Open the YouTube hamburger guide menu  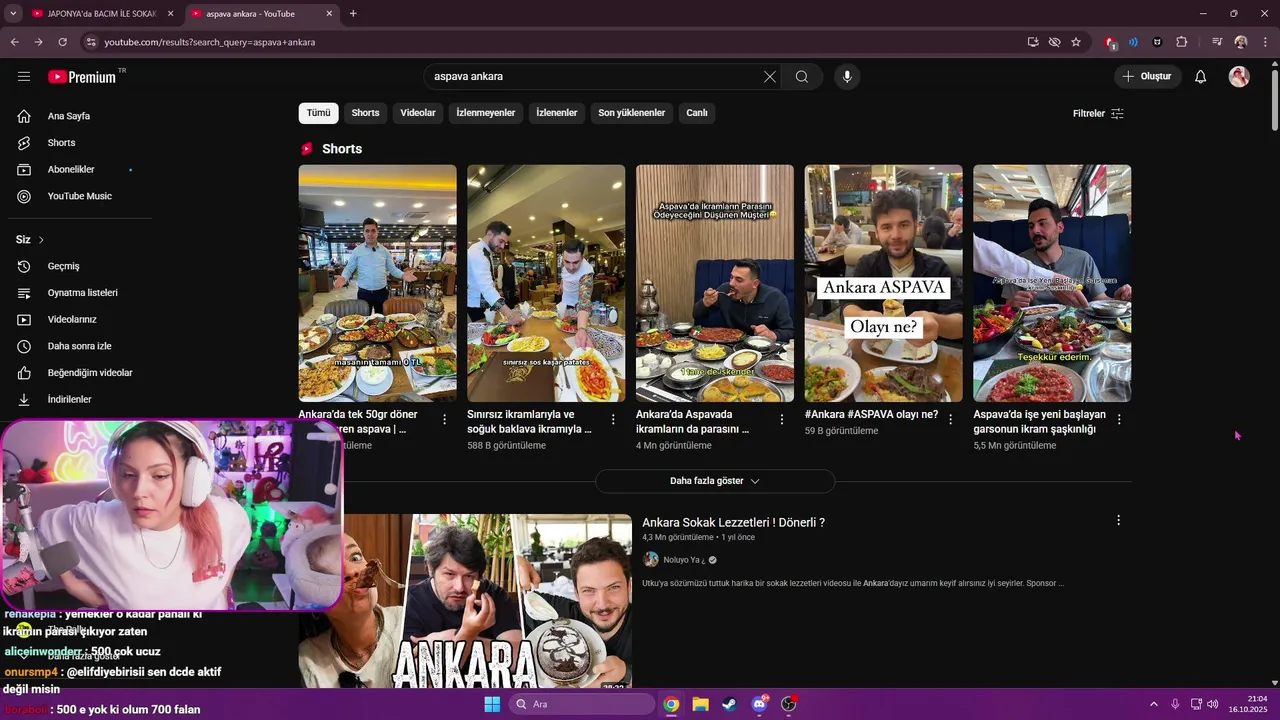click(x=24, y=76)
